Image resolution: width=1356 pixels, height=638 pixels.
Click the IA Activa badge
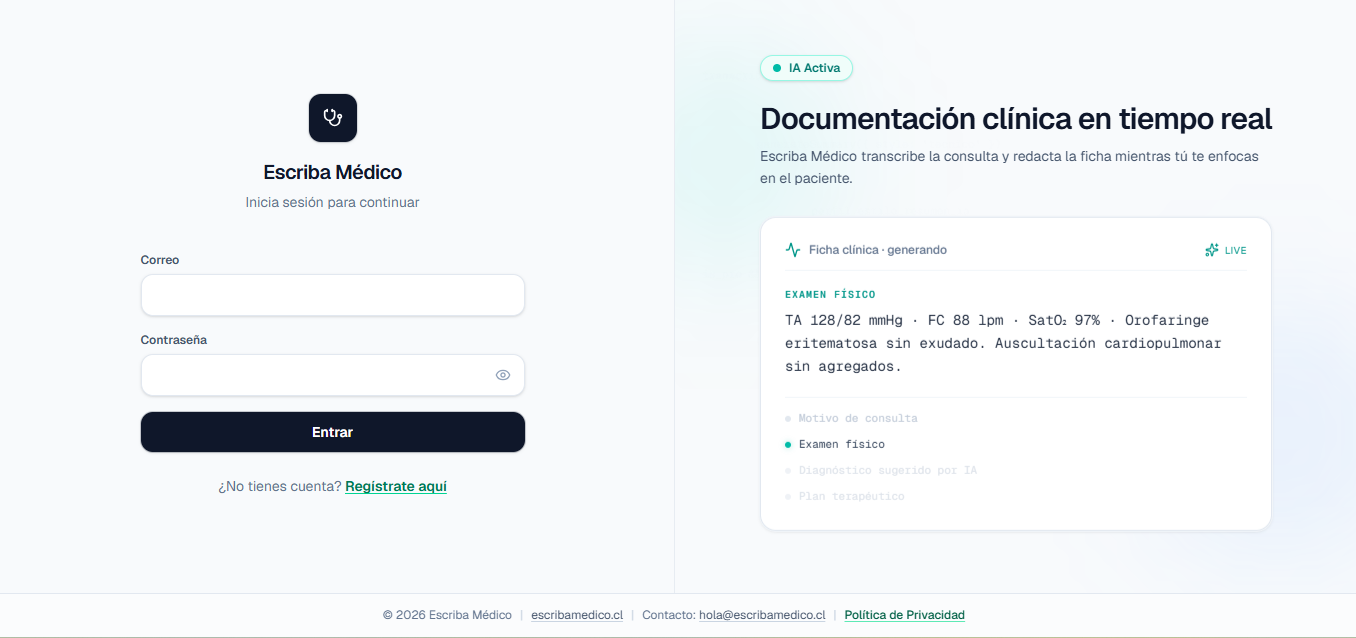pyautogui.click(x=806, y=68)
